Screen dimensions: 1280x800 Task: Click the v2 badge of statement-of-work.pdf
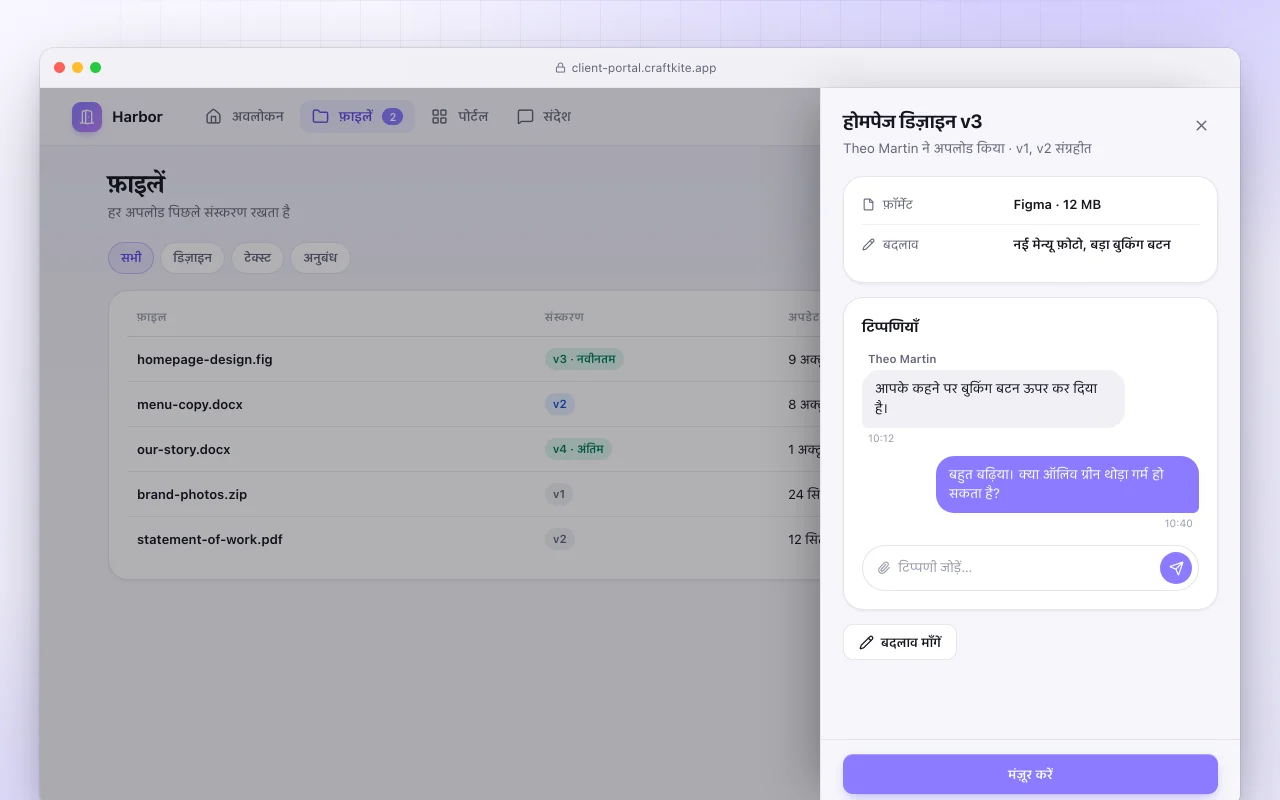[x=560, y=539]
